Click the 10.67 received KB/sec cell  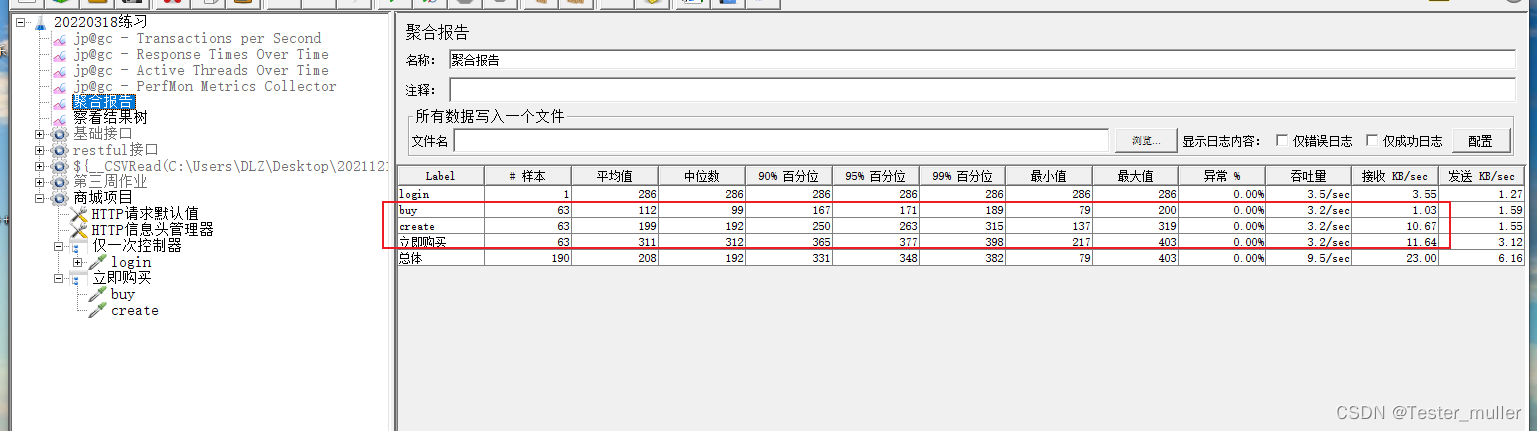[1395, 226]
